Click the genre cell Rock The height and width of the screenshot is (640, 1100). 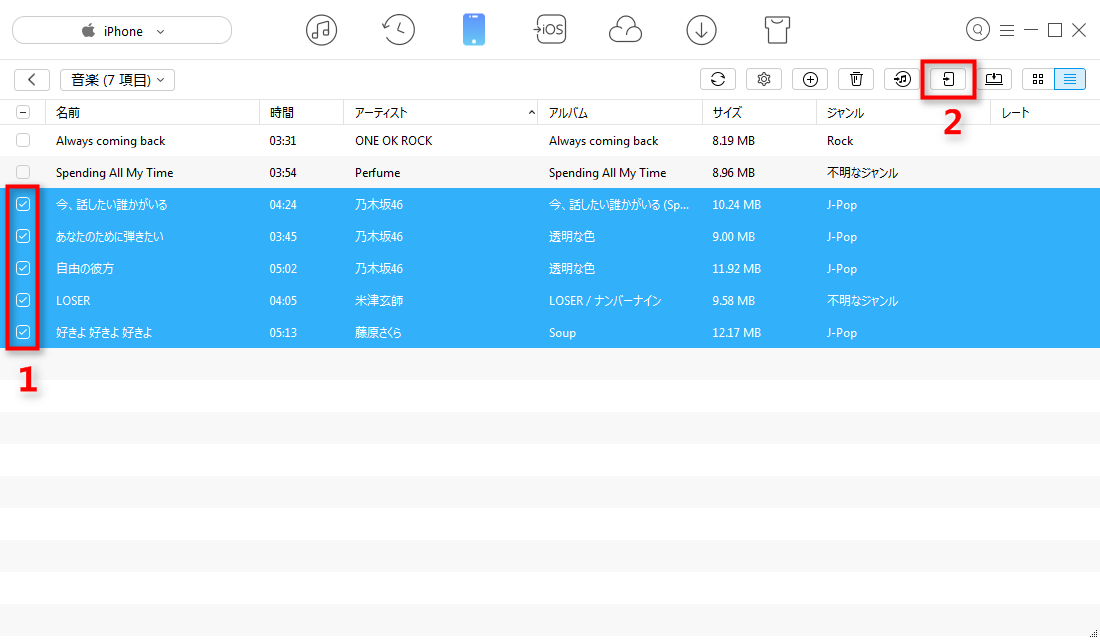click(x=840, y=141)
